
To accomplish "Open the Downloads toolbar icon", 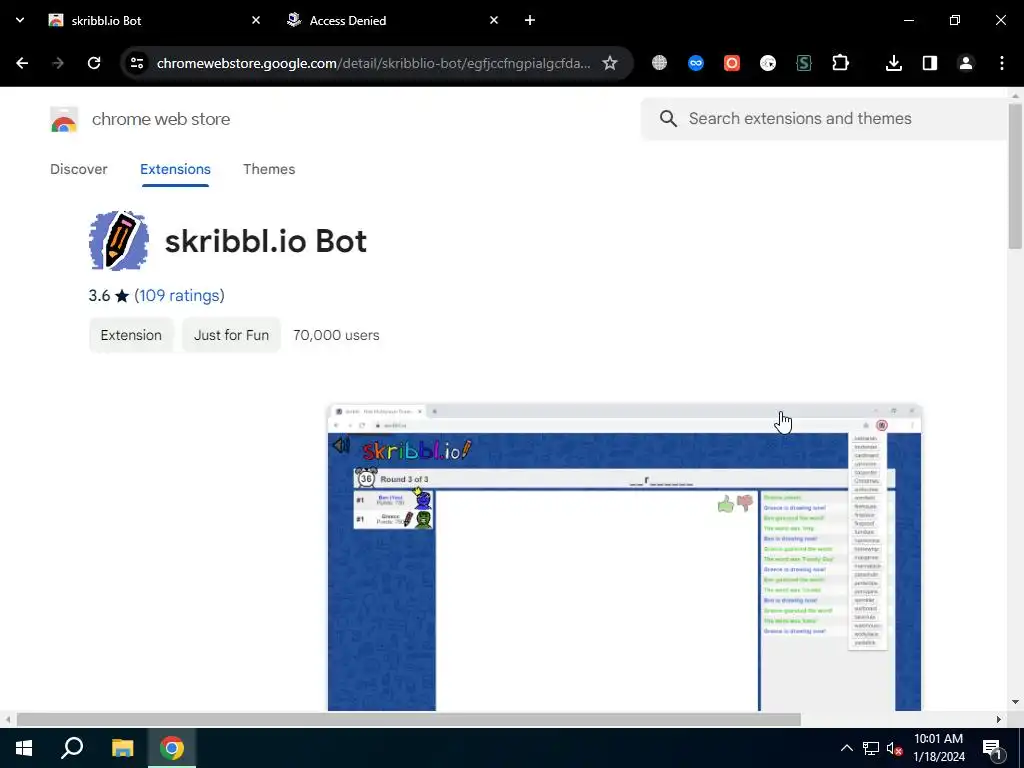I will pyautogui.click(x=893, y=63).
